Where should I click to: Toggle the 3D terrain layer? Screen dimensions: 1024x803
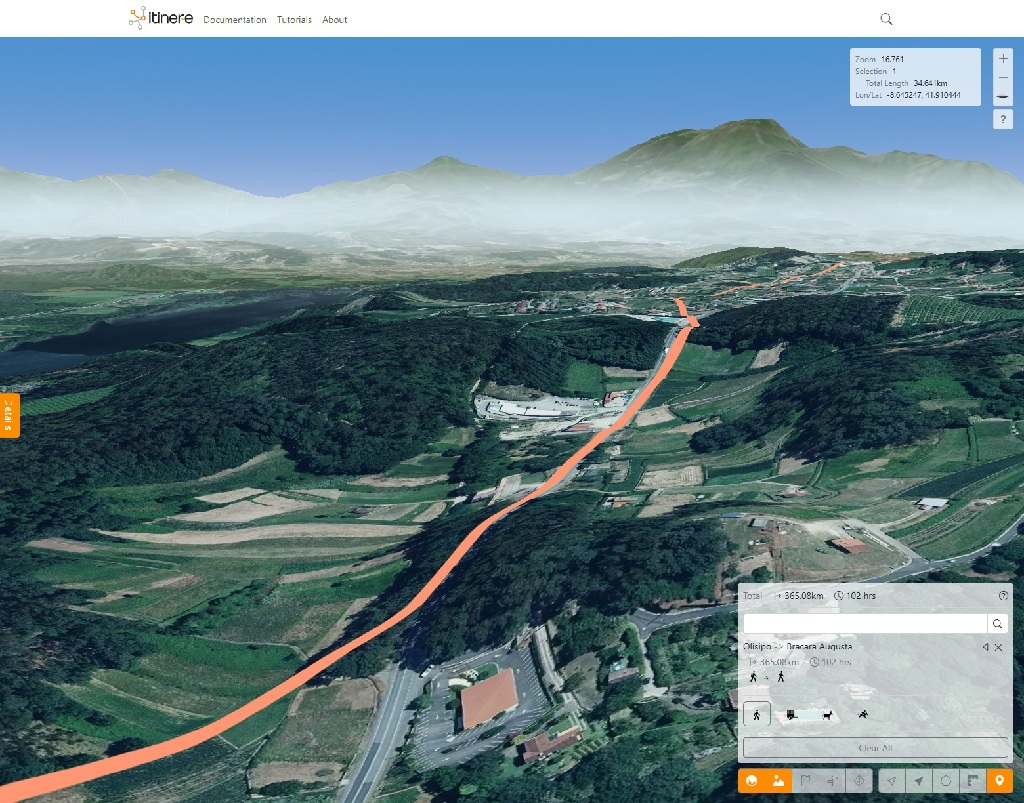[x=777, y=781]
